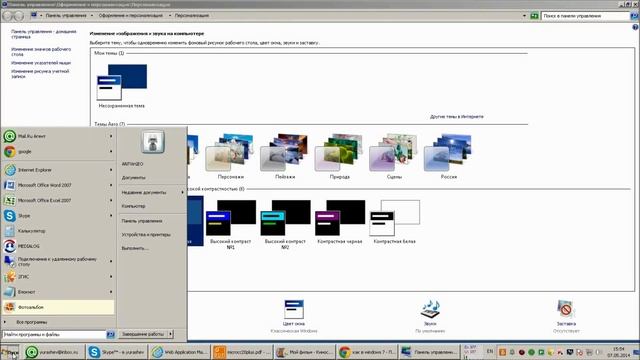Viewport: 640px width, 360px height.
Task: Select the Несохраненная тема theme
Action: tap(122, 86)
